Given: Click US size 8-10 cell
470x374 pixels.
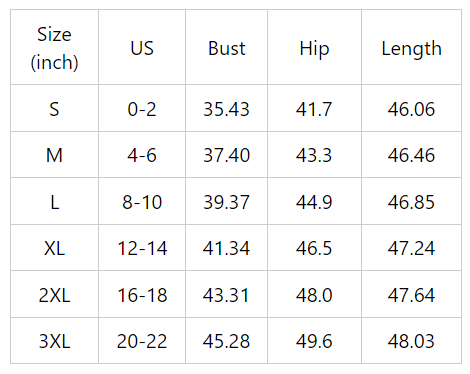Looking at the screenshot, I should click(142, 201).
